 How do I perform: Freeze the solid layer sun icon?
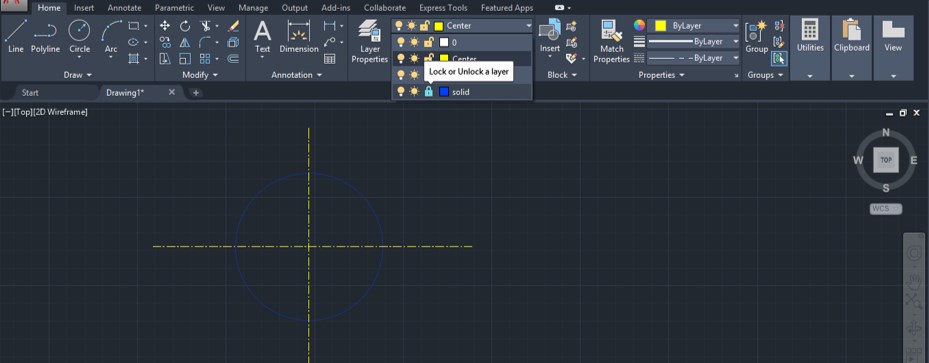pos(414,92)
